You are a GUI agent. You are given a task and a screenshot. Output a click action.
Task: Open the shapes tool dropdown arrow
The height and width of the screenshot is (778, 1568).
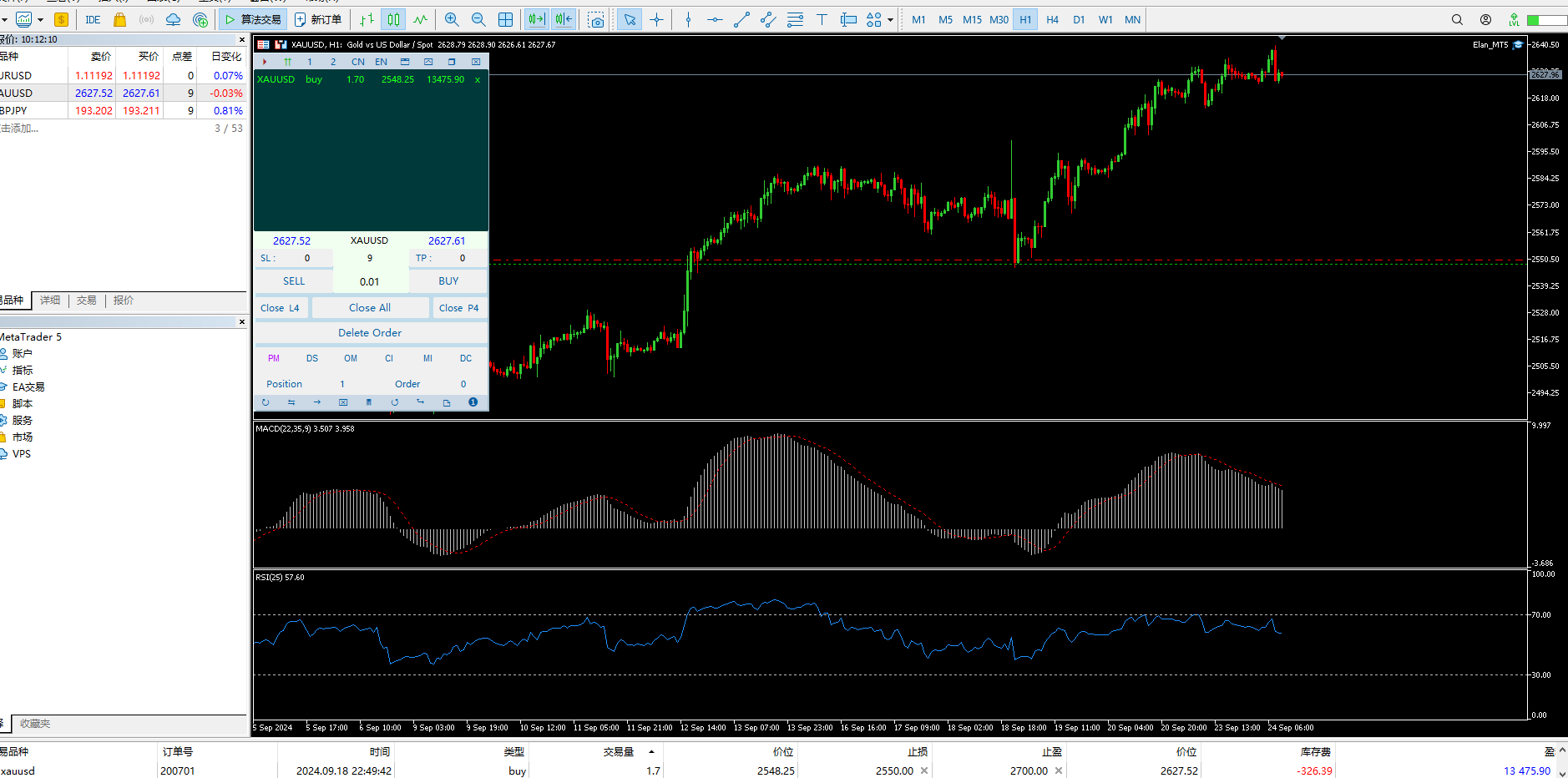890,19
